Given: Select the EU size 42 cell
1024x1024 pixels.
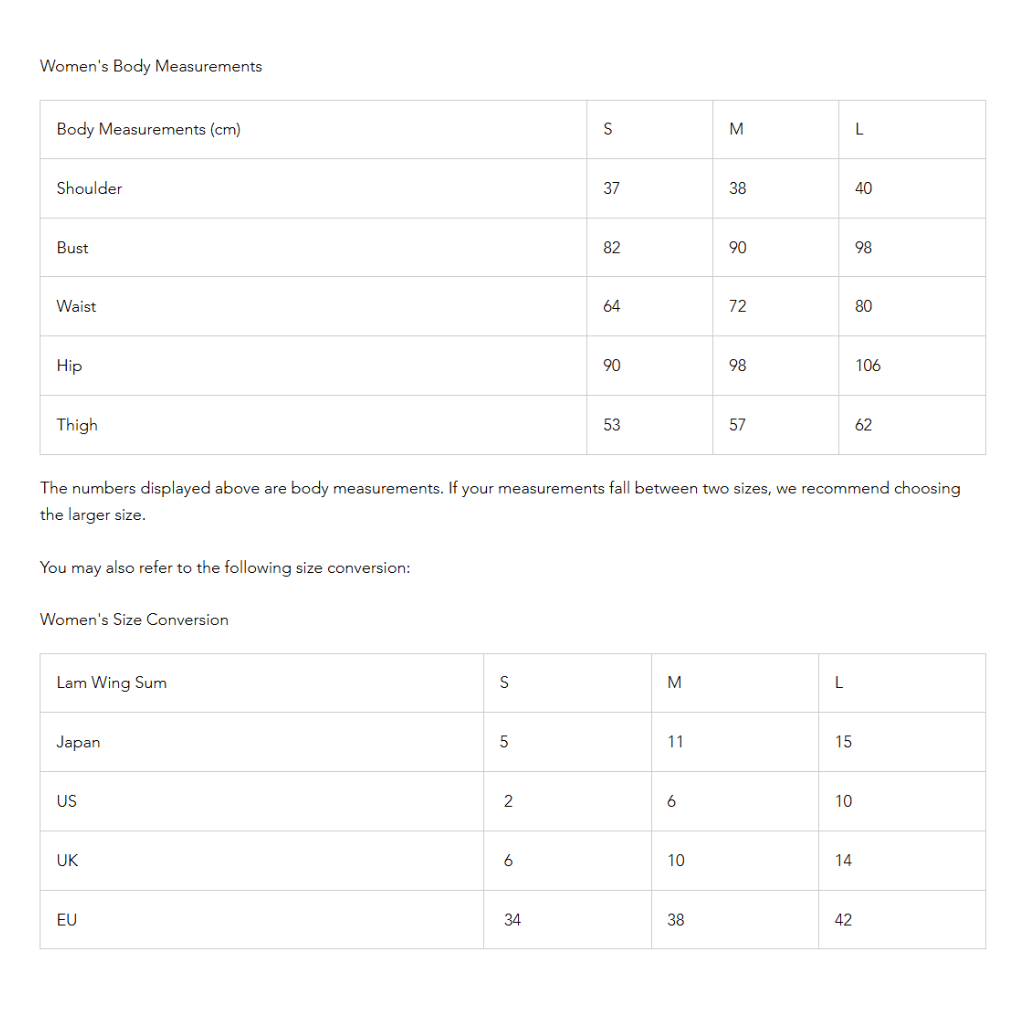Looking at the screenshot, I should (x=843, y=920).
